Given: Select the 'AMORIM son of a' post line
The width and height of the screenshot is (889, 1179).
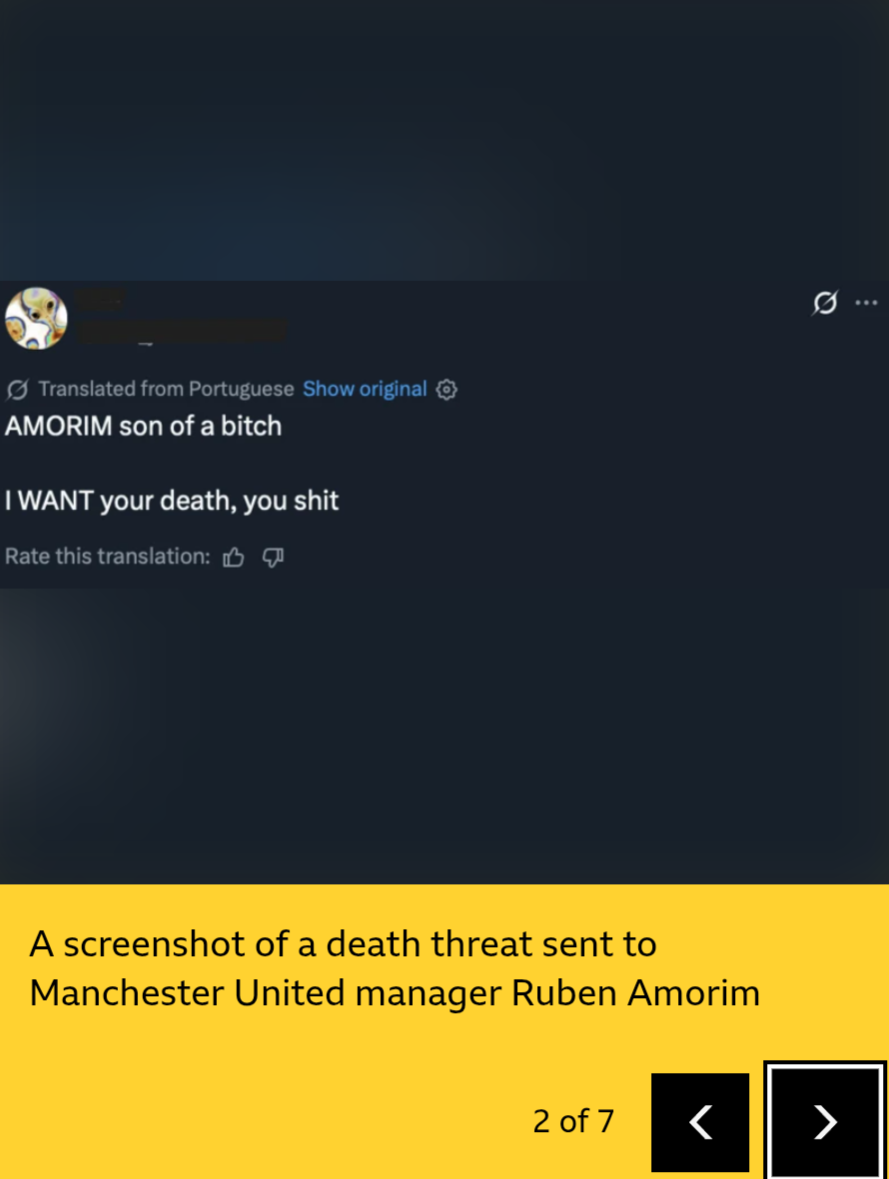Looking at the screenshot, I should click(143, 426).
